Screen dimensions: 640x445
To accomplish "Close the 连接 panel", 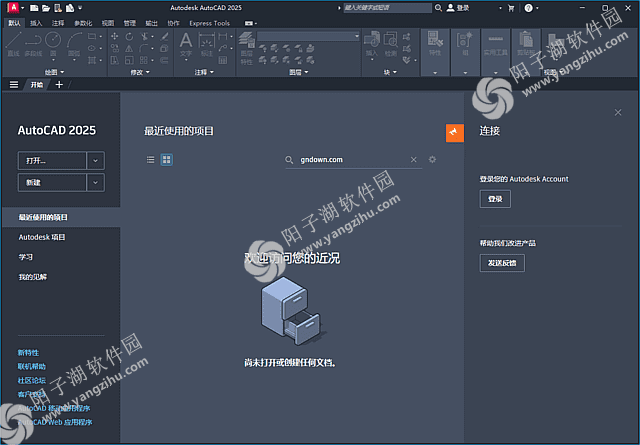I will point(618,112).
